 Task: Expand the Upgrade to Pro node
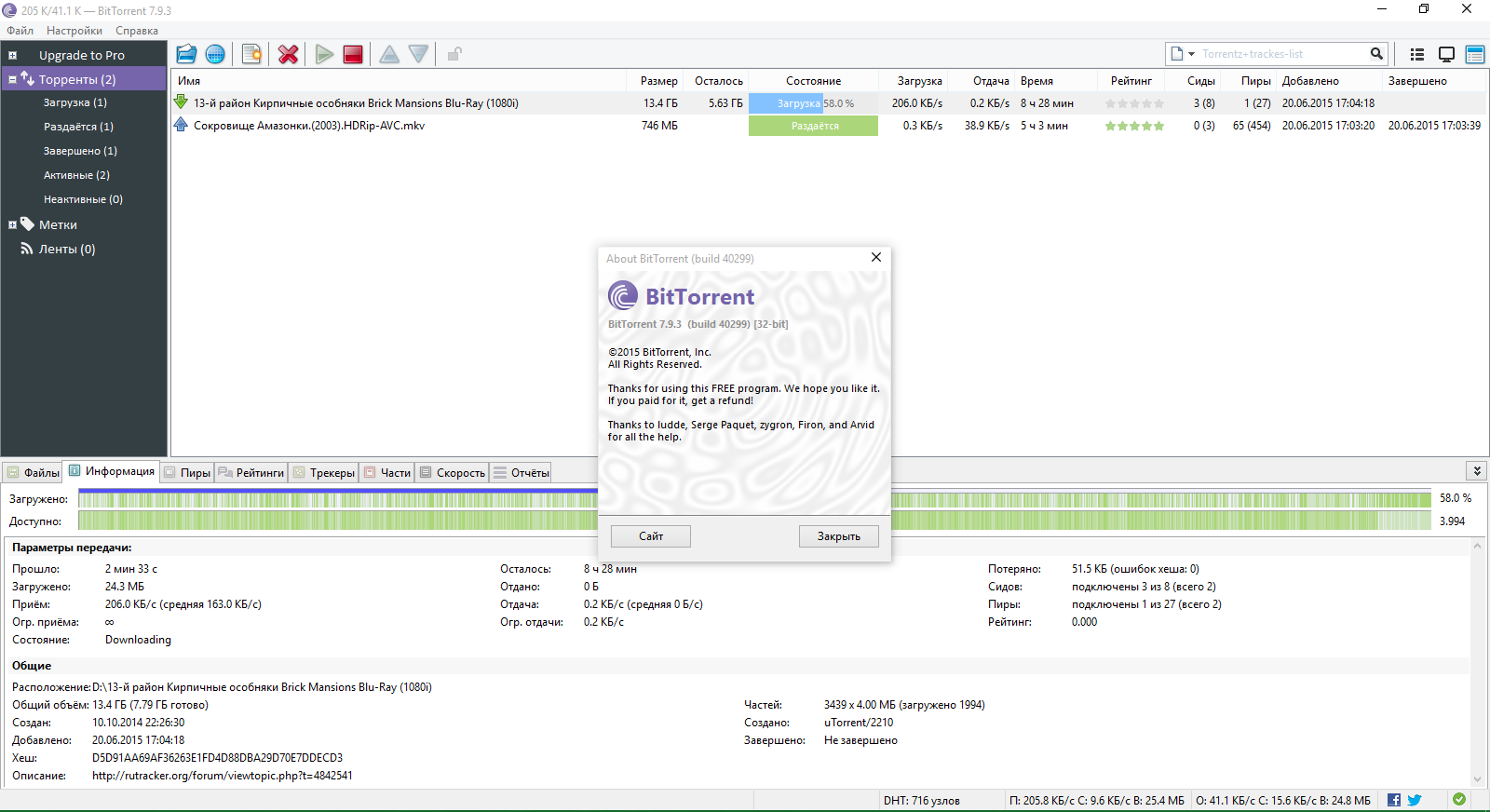tap(12, 56)
